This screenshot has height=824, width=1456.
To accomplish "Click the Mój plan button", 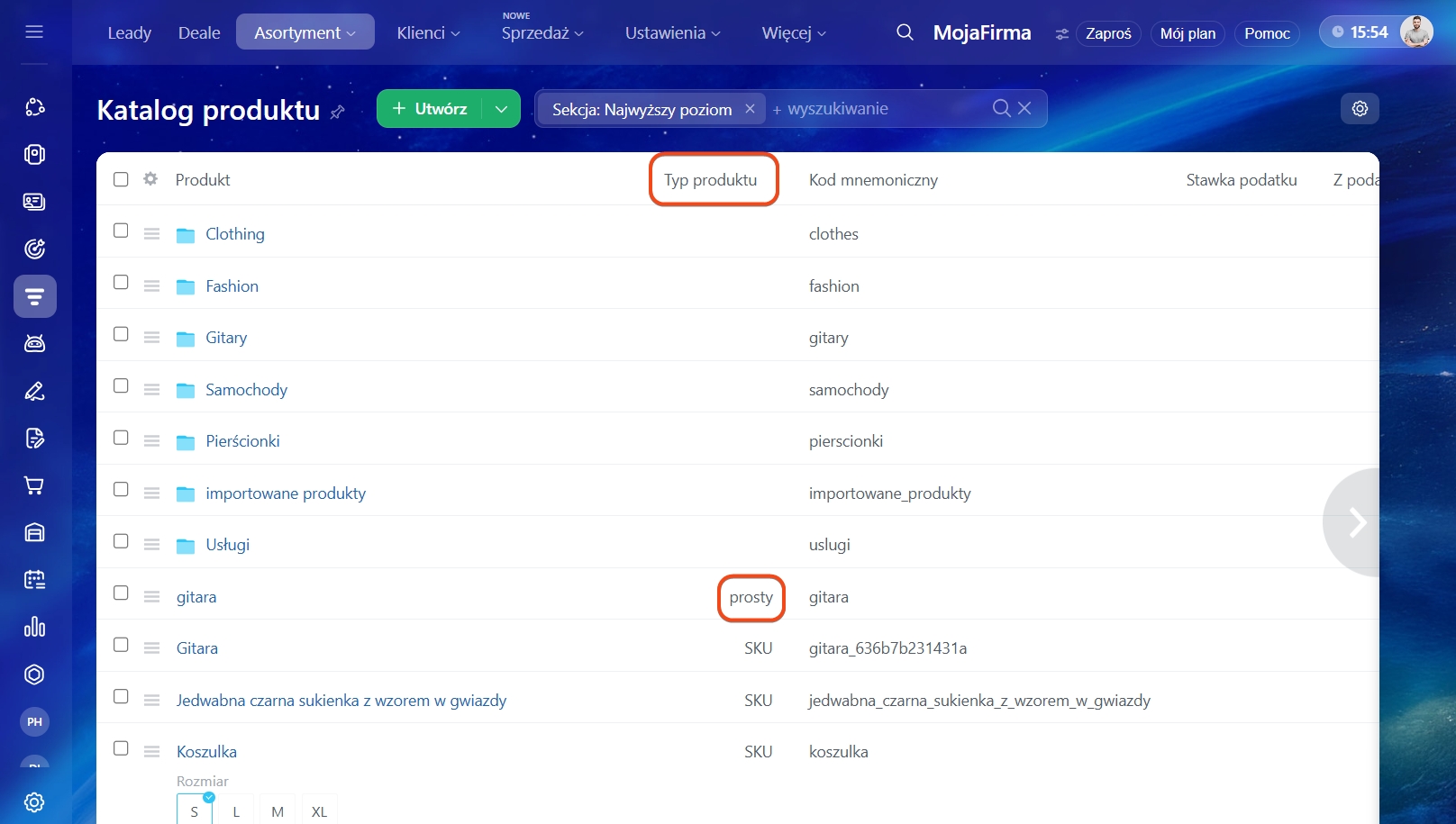I will tap(1188, 33).
